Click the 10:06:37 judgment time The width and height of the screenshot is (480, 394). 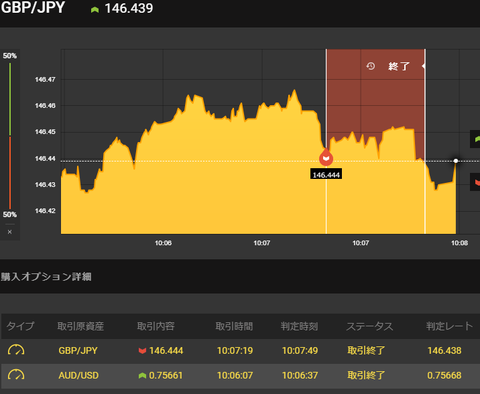(300, 376)
